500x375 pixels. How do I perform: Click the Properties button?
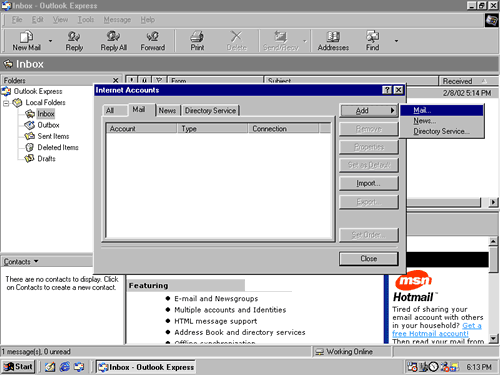[x=368, y=147]
